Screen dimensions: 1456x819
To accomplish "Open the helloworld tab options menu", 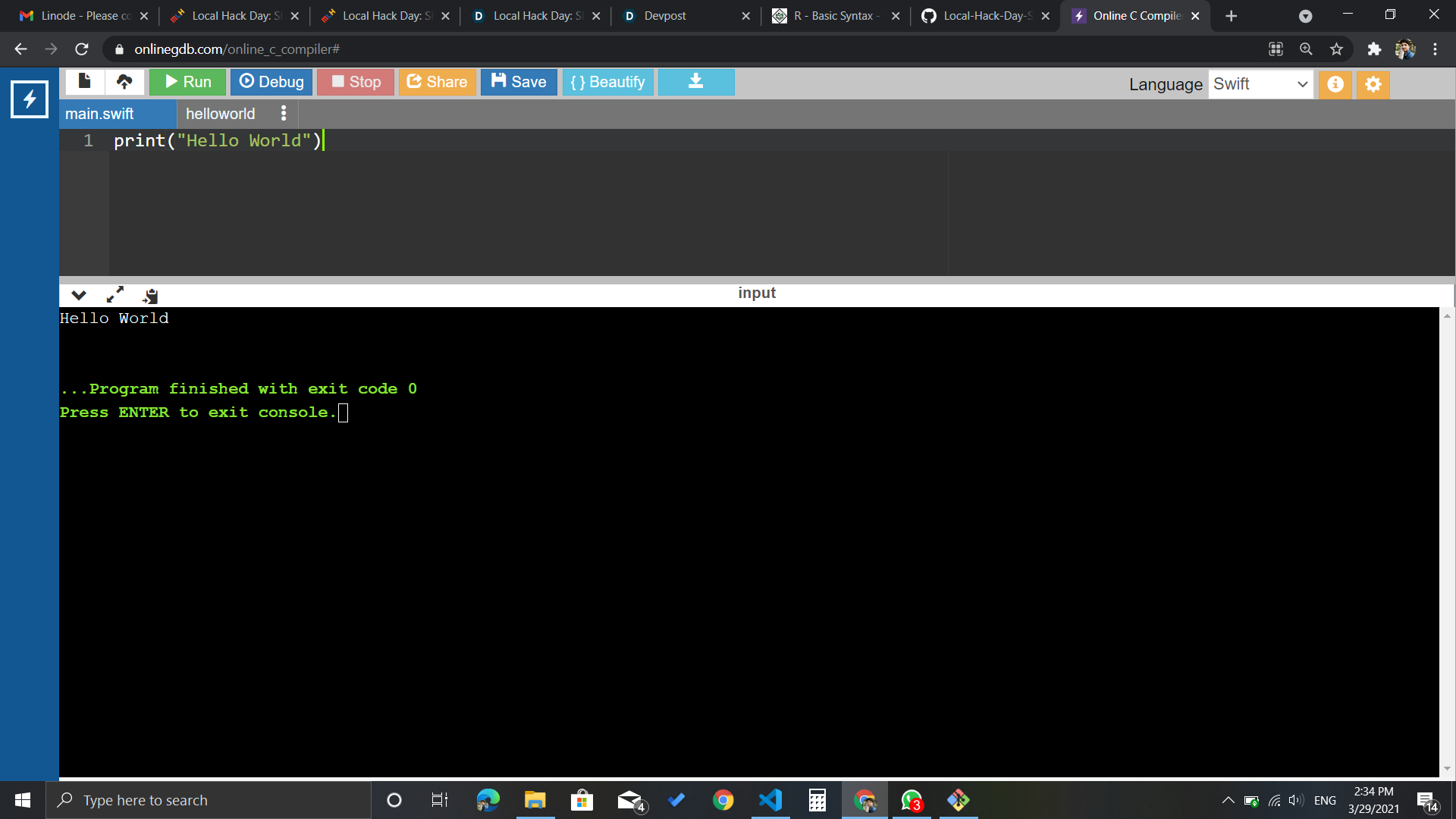I will pos(284,113).
